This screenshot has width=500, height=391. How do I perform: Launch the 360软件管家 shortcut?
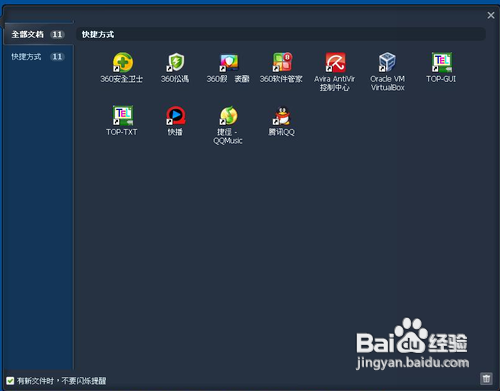[x=282, y=62]
